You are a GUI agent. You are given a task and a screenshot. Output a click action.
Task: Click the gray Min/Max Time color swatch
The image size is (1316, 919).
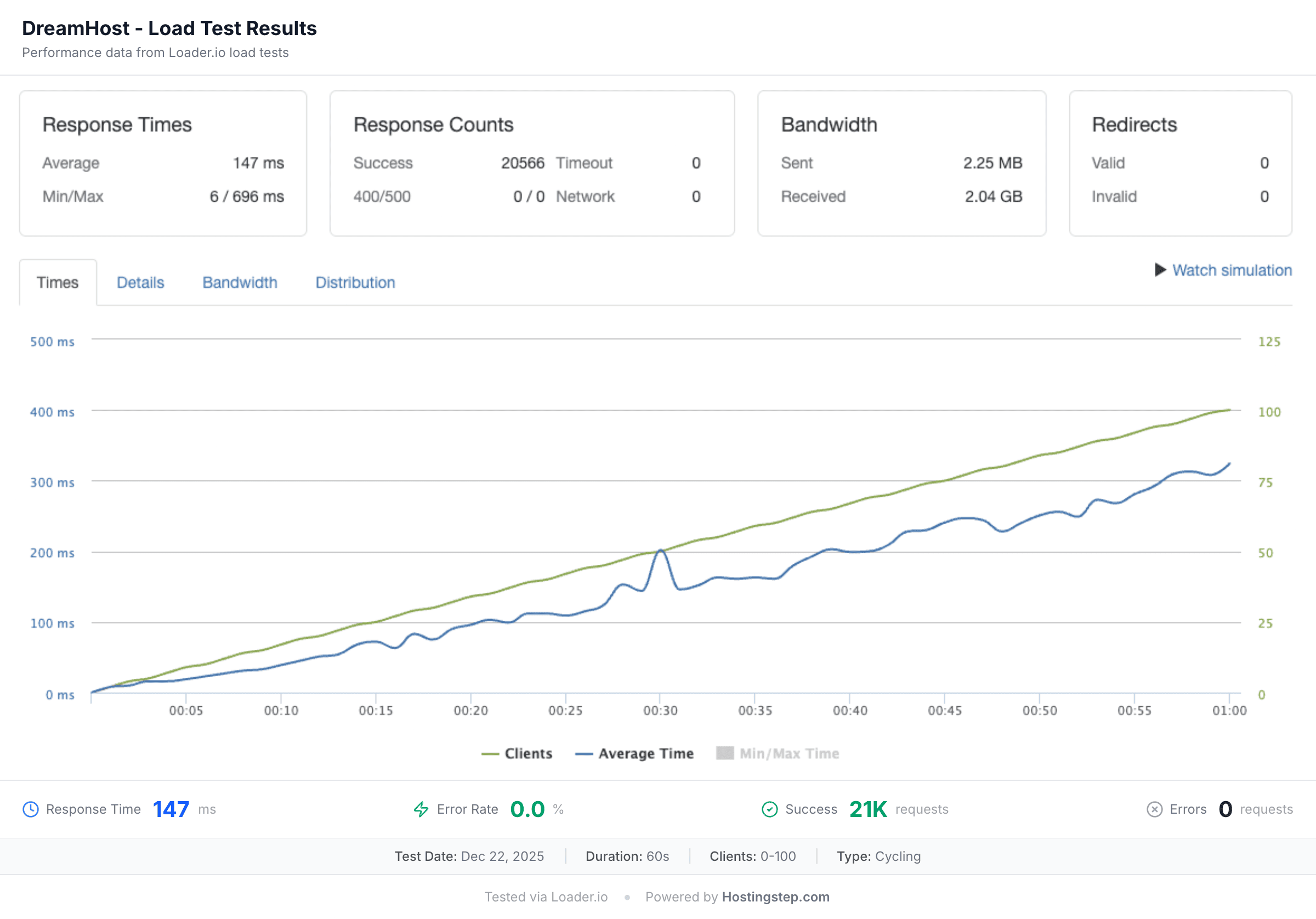click(x=724, y=753)
